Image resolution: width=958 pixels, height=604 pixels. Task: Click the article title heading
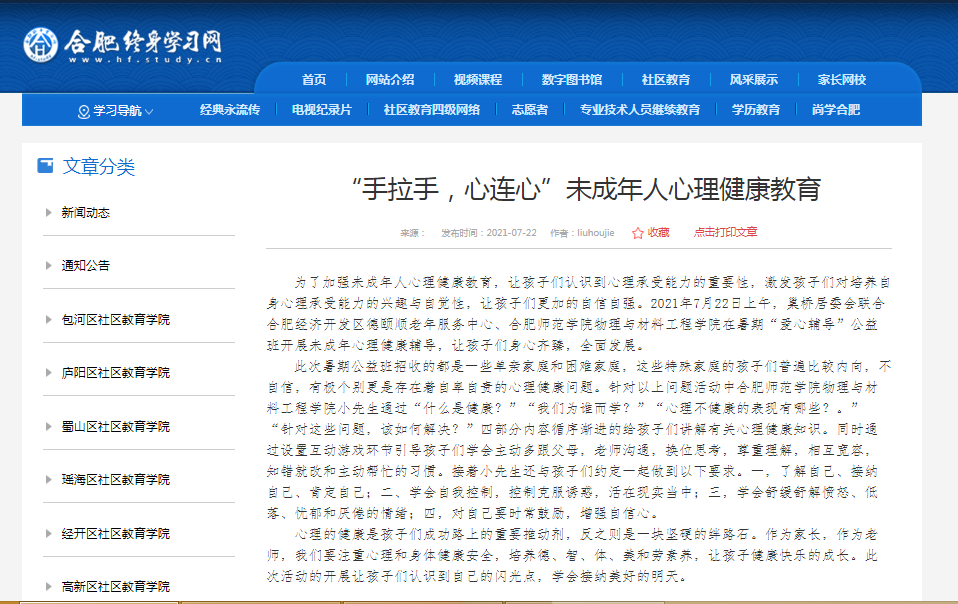click(586, 189)
